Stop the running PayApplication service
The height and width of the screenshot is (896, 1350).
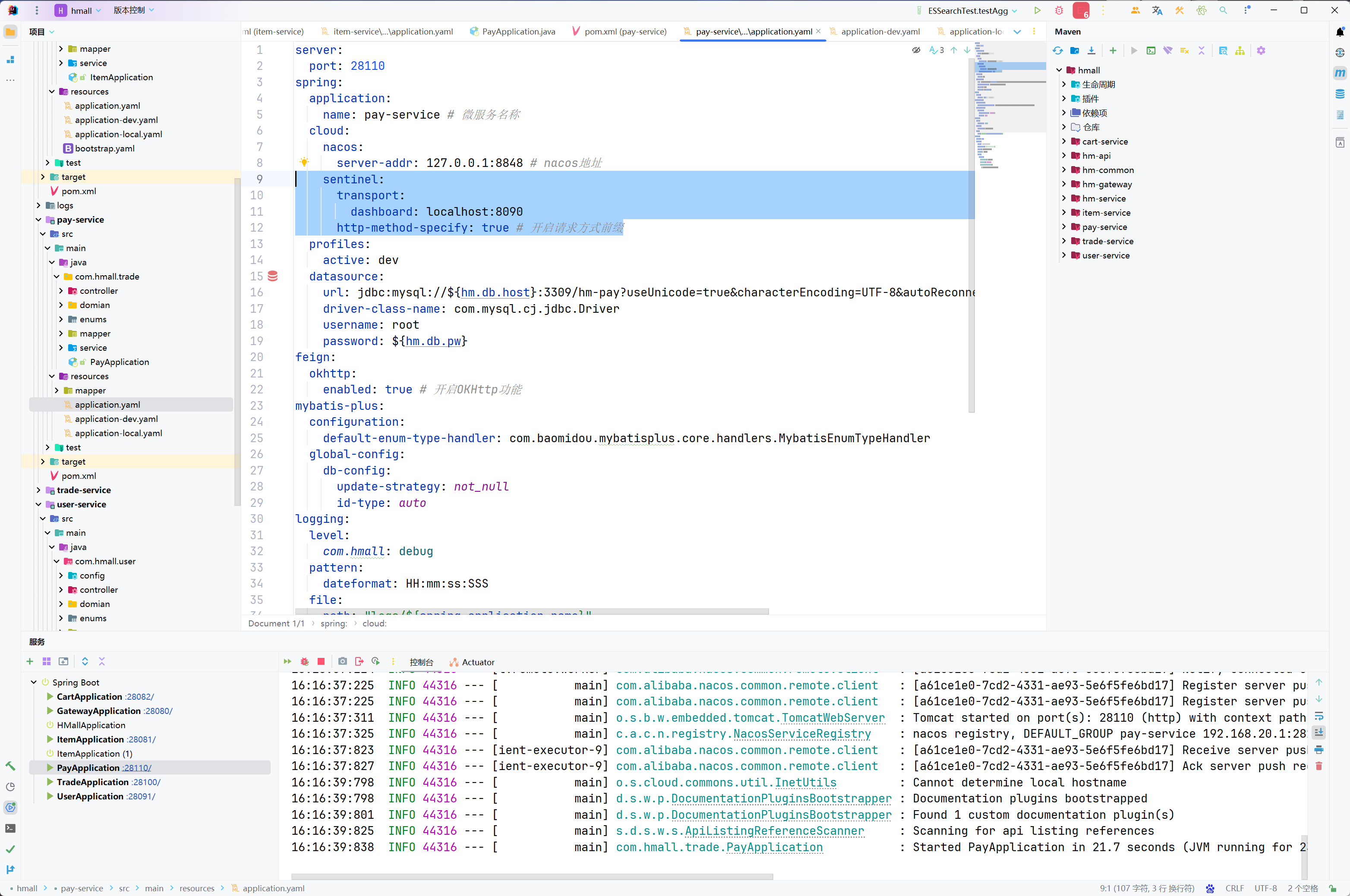point(321,662)
